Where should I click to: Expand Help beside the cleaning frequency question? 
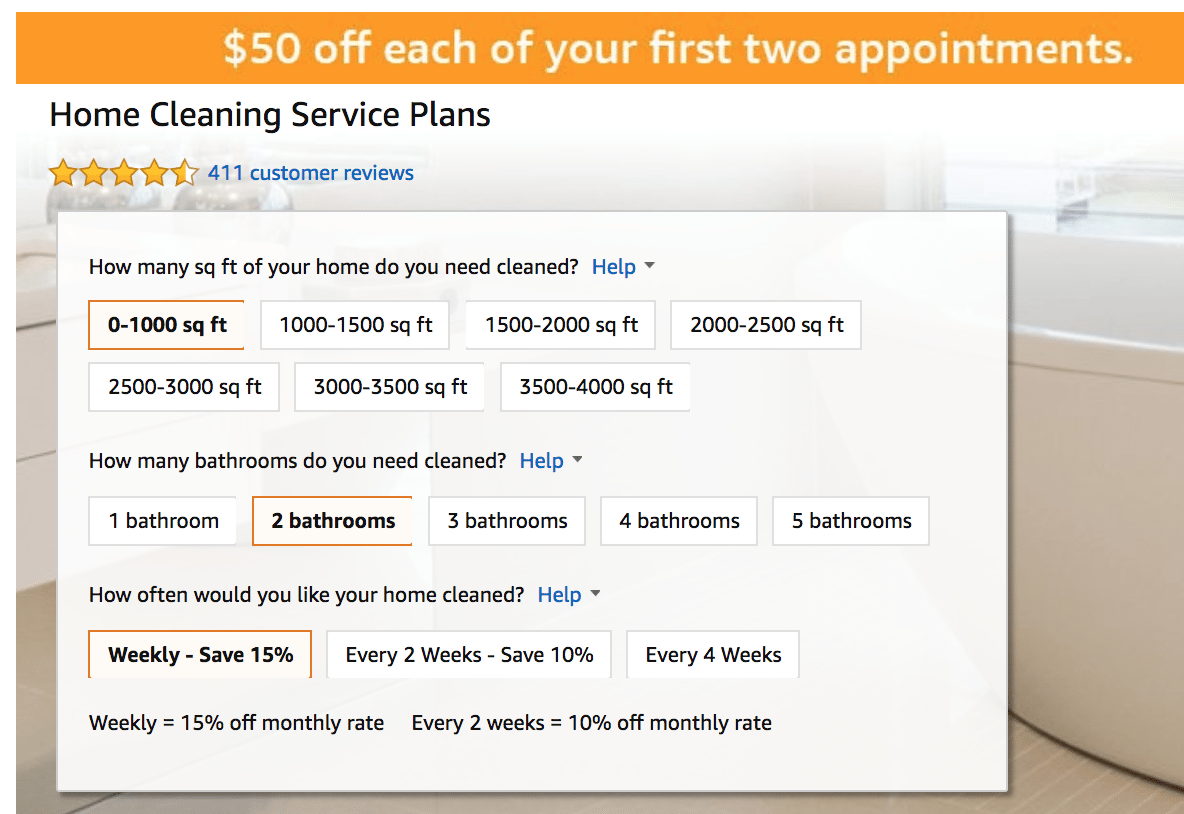[569, 595]
